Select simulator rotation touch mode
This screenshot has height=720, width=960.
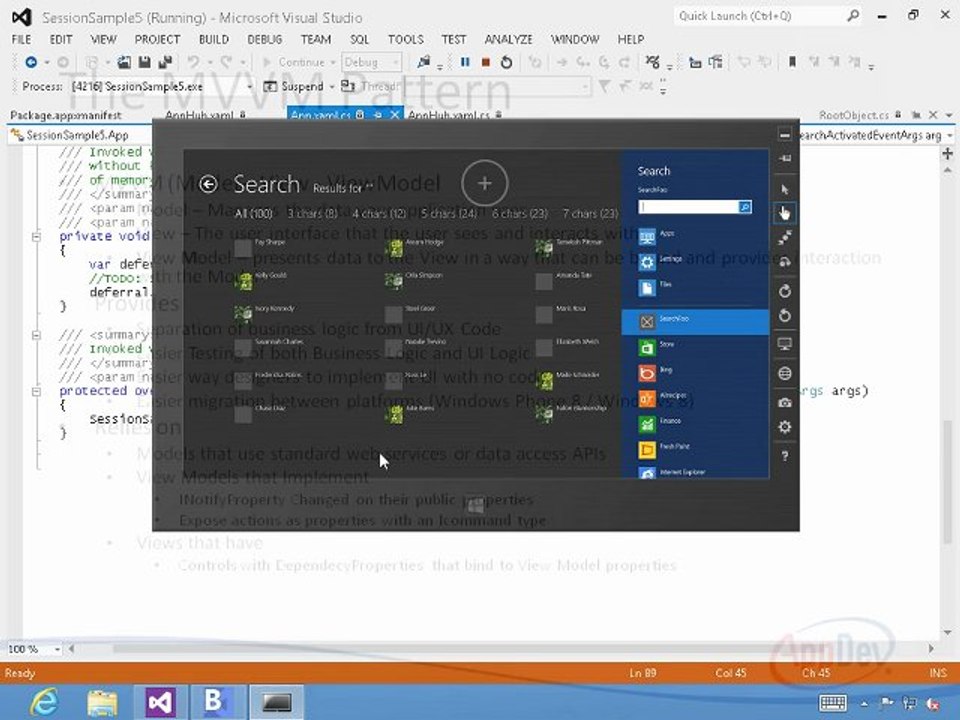(785, 261)
